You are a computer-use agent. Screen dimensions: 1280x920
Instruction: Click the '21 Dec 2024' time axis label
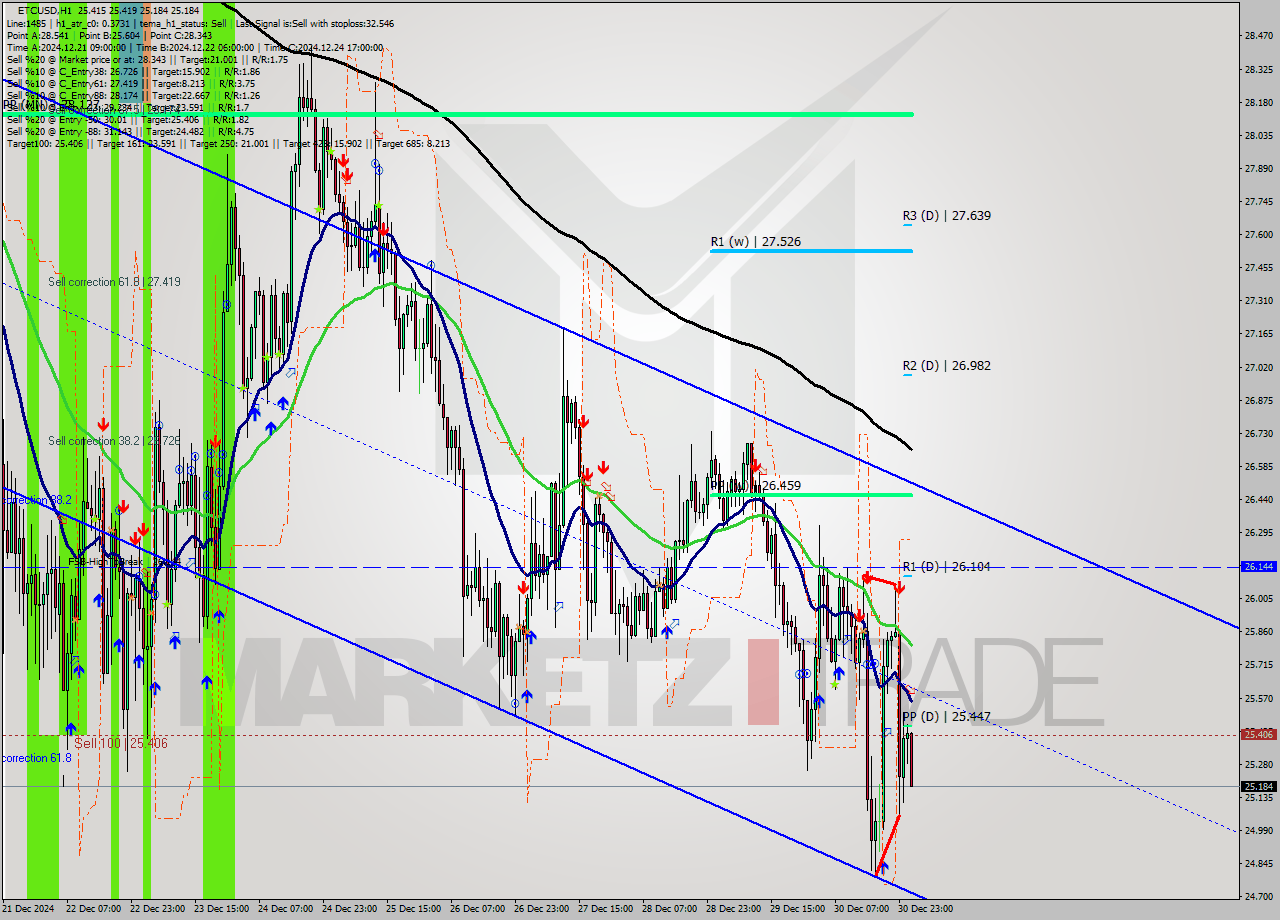pyautogui.click(x=30, y=909)
